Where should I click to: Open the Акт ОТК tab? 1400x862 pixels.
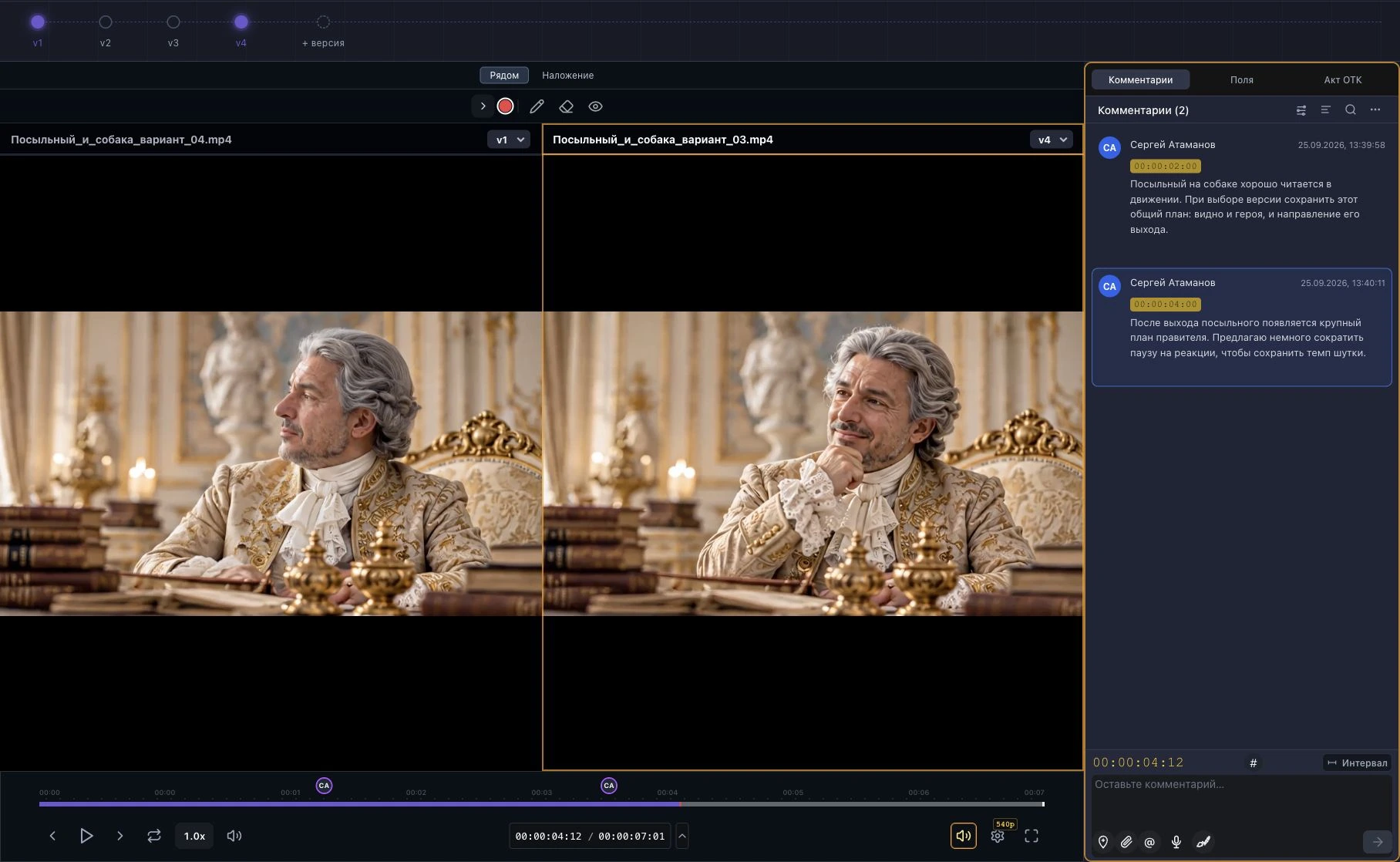click(1343, 80)
